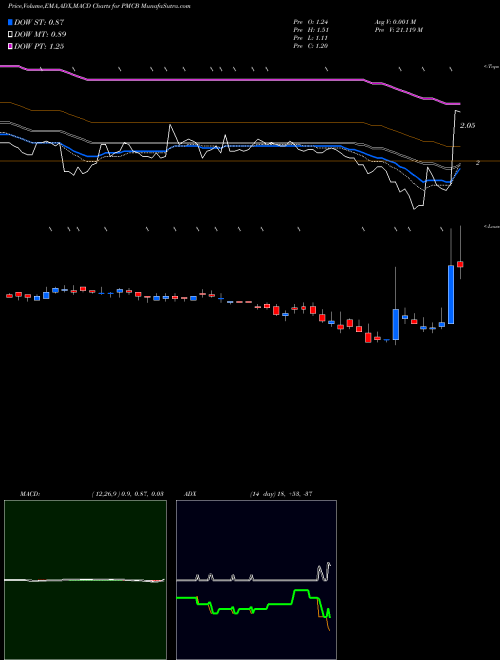Click the 'Pre L: 1.11' low value

pyautogui.click(x=311, y=38)
